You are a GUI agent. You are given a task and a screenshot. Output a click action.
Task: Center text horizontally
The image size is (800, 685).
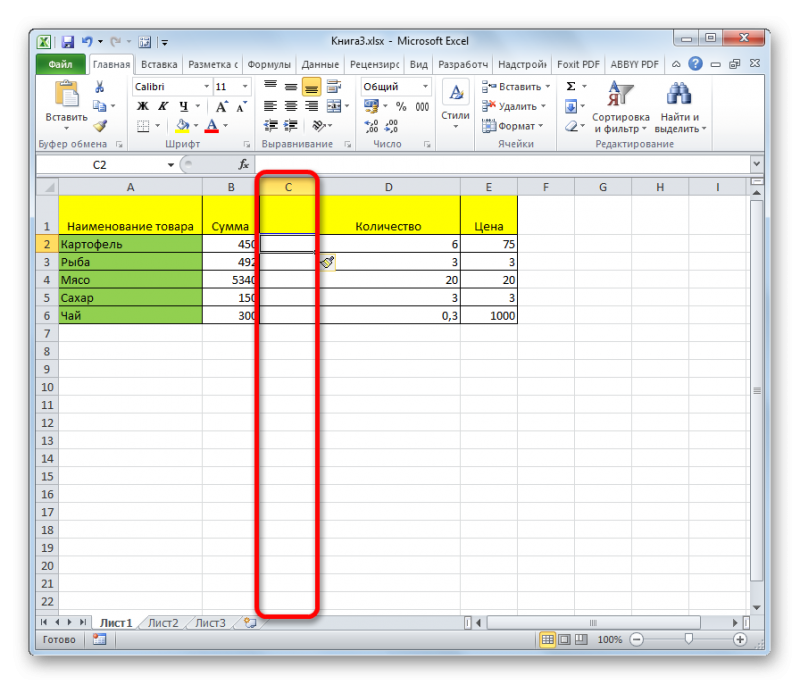291,106
